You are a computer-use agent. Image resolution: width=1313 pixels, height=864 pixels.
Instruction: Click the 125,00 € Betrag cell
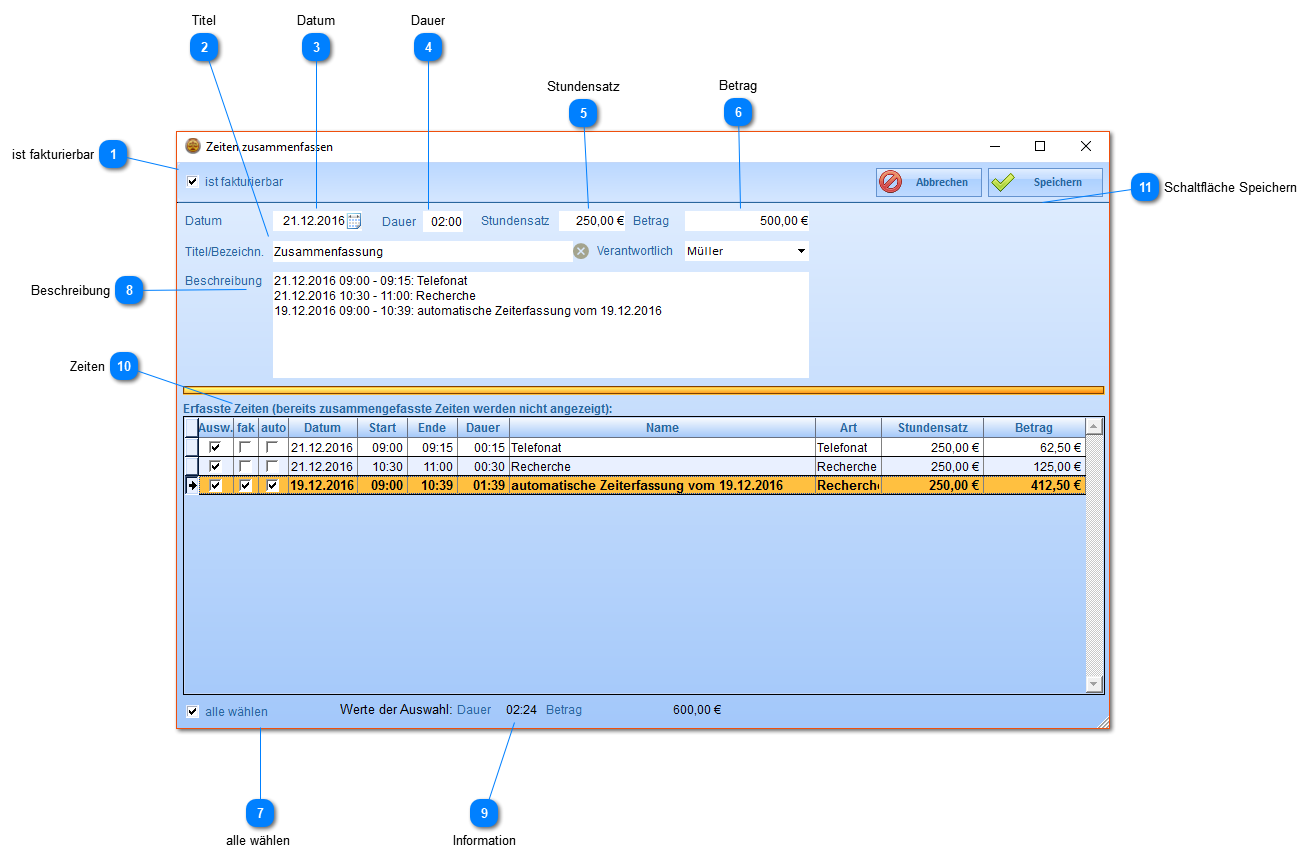[x=1034, y=466]
